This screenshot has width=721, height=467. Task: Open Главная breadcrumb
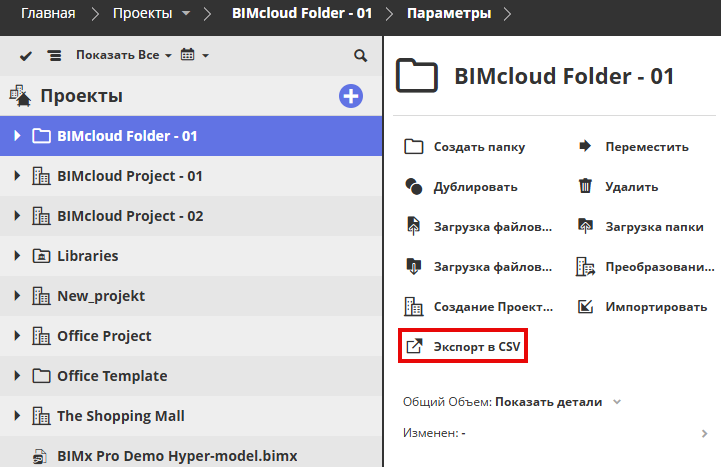(48, 13)
